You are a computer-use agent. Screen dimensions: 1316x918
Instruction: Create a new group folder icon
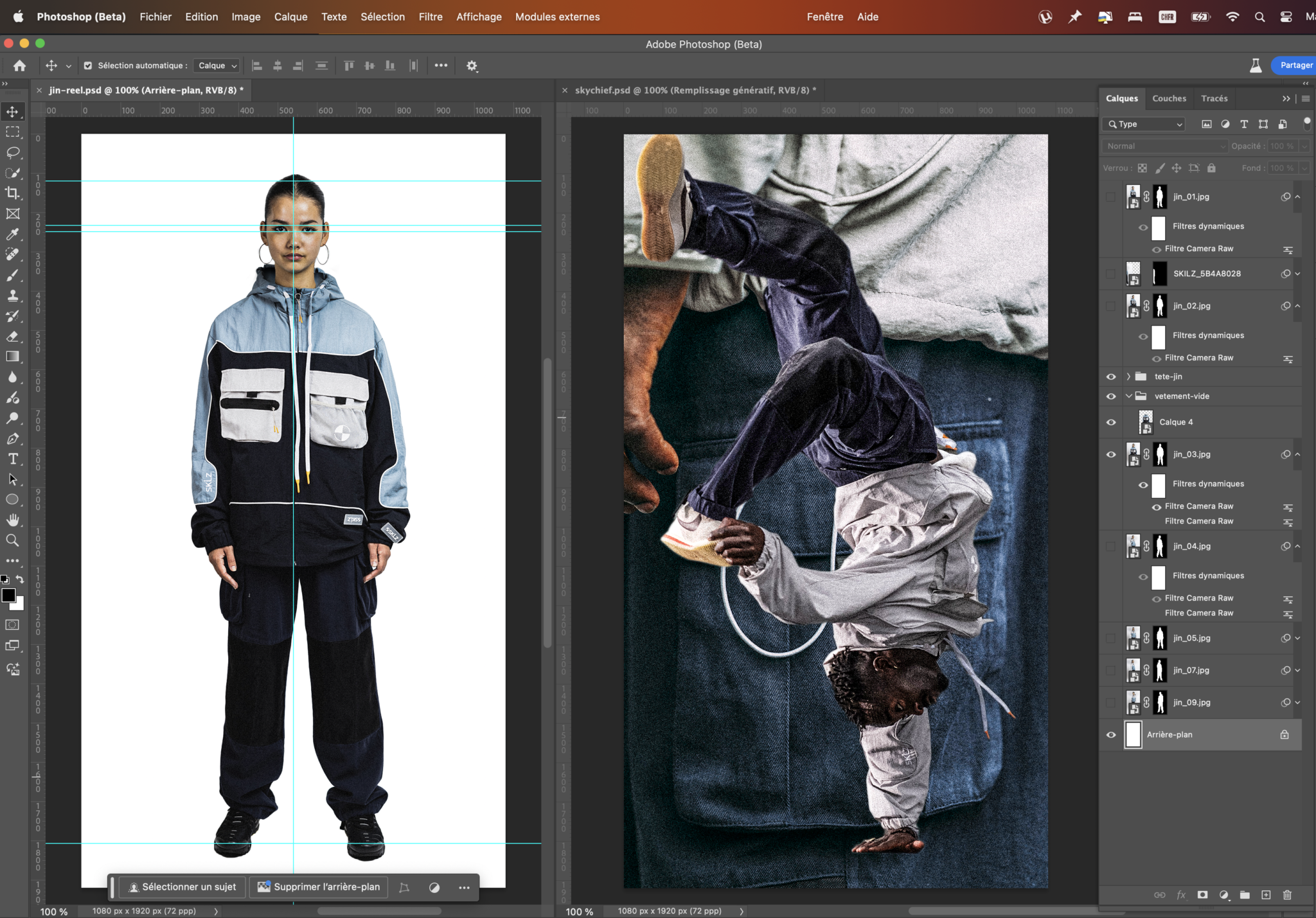coord(1245,895)
